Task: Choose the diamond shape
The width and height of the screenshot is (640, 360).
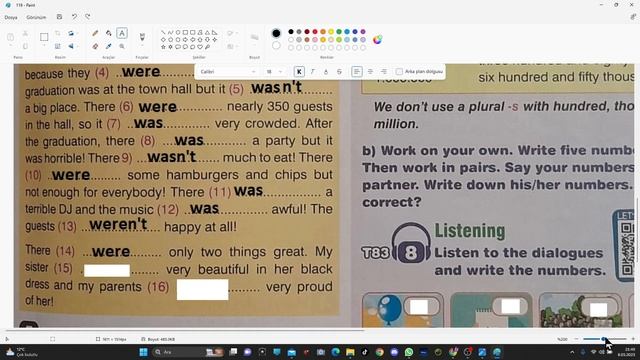Action: [163, 40]
